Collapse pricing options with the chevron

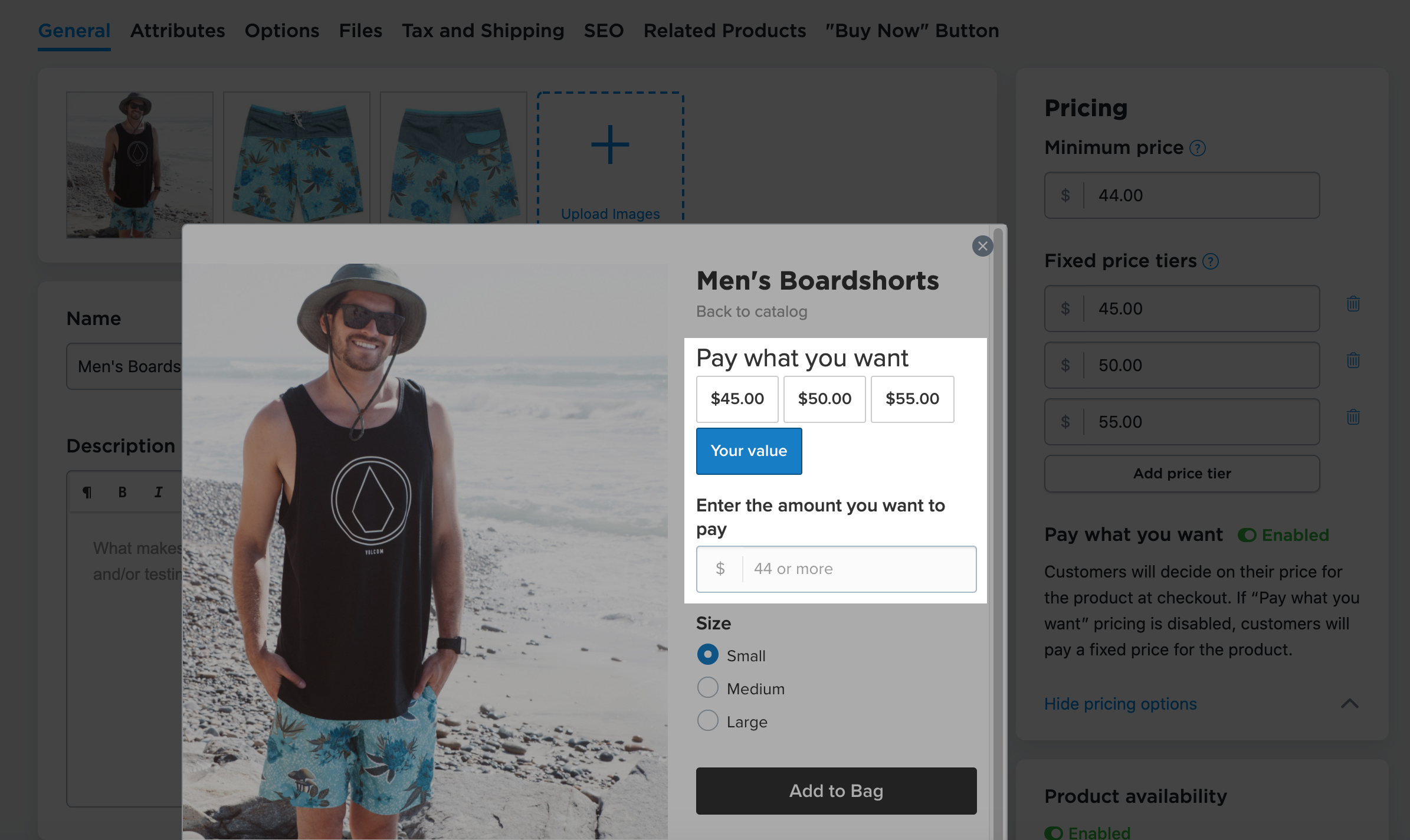[x=1350, y=704]
